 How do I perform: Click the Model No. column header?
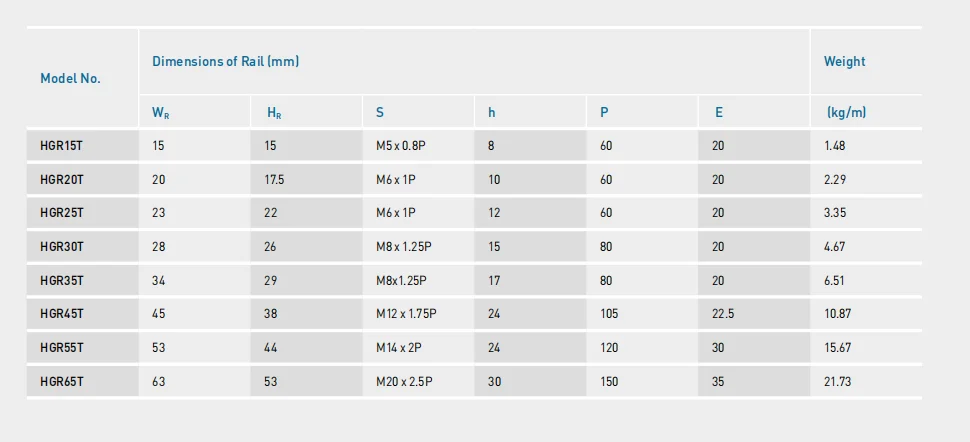[x=71, y=79]
